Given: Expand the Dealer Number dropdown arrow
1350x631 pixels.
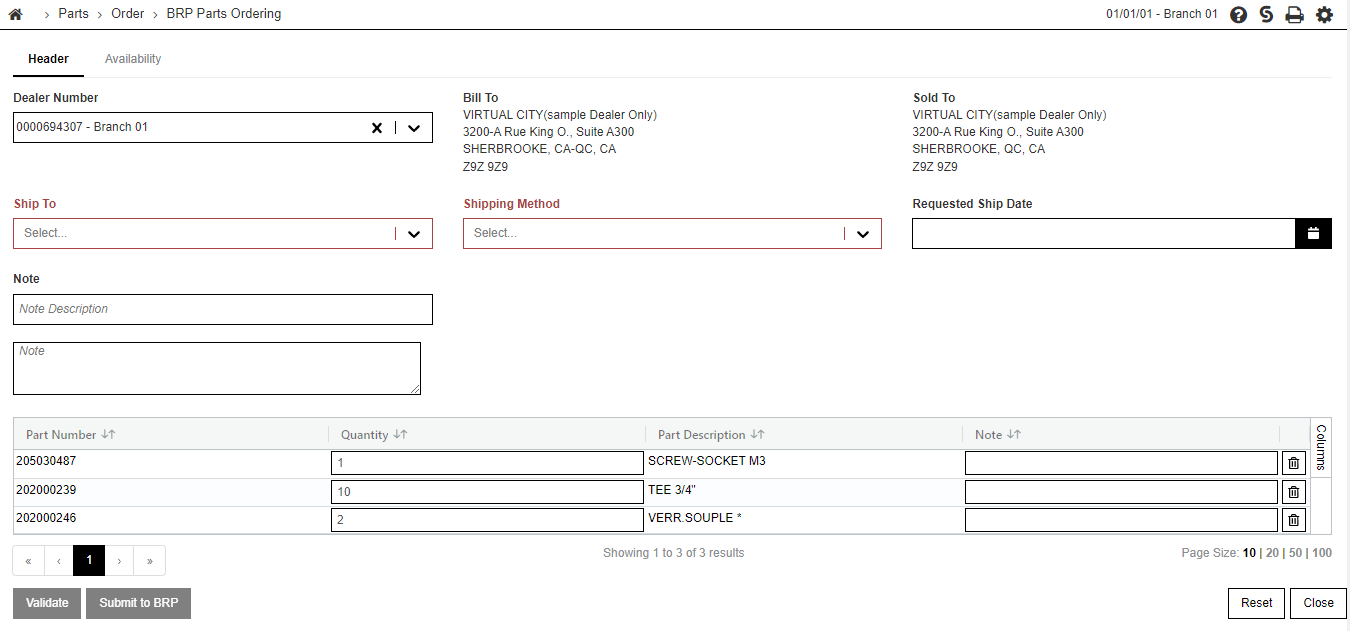Looking at the screenshot, I should [x=414, y=128].
